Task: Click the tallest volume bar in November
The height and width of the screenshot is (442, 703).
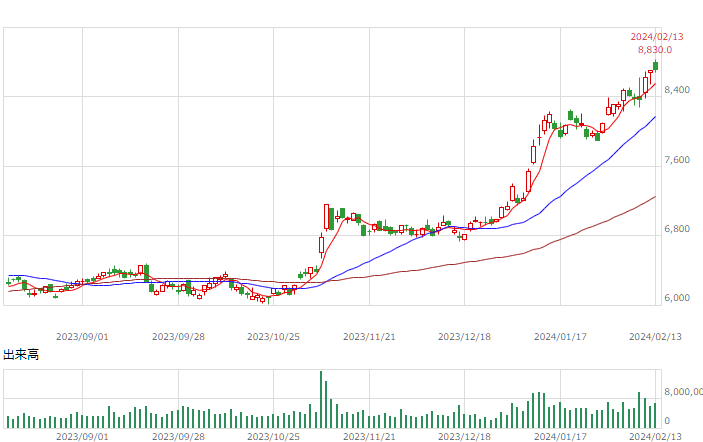Action: tap(321, 399)
